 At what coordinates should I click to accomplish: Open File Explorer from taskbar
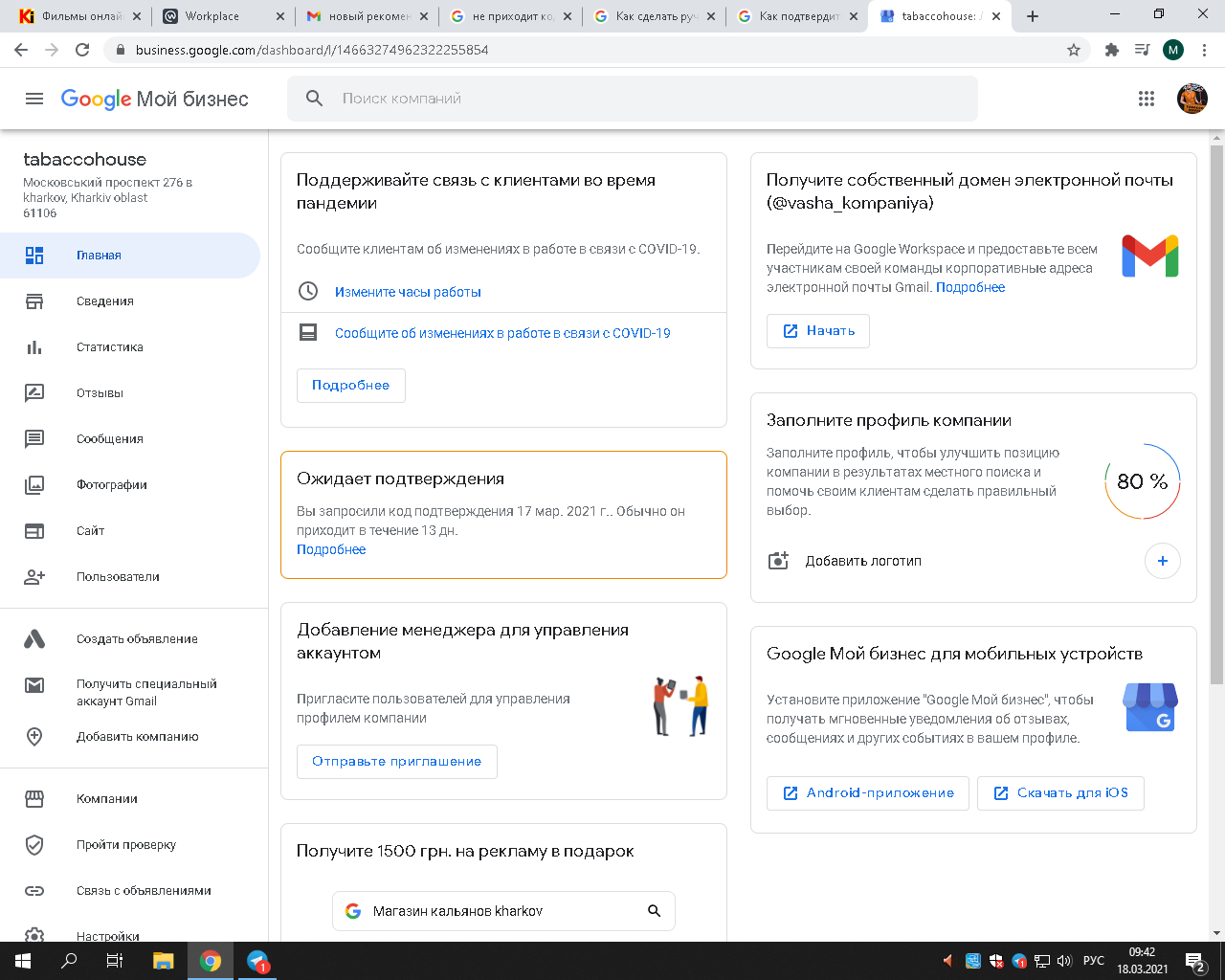164,961
